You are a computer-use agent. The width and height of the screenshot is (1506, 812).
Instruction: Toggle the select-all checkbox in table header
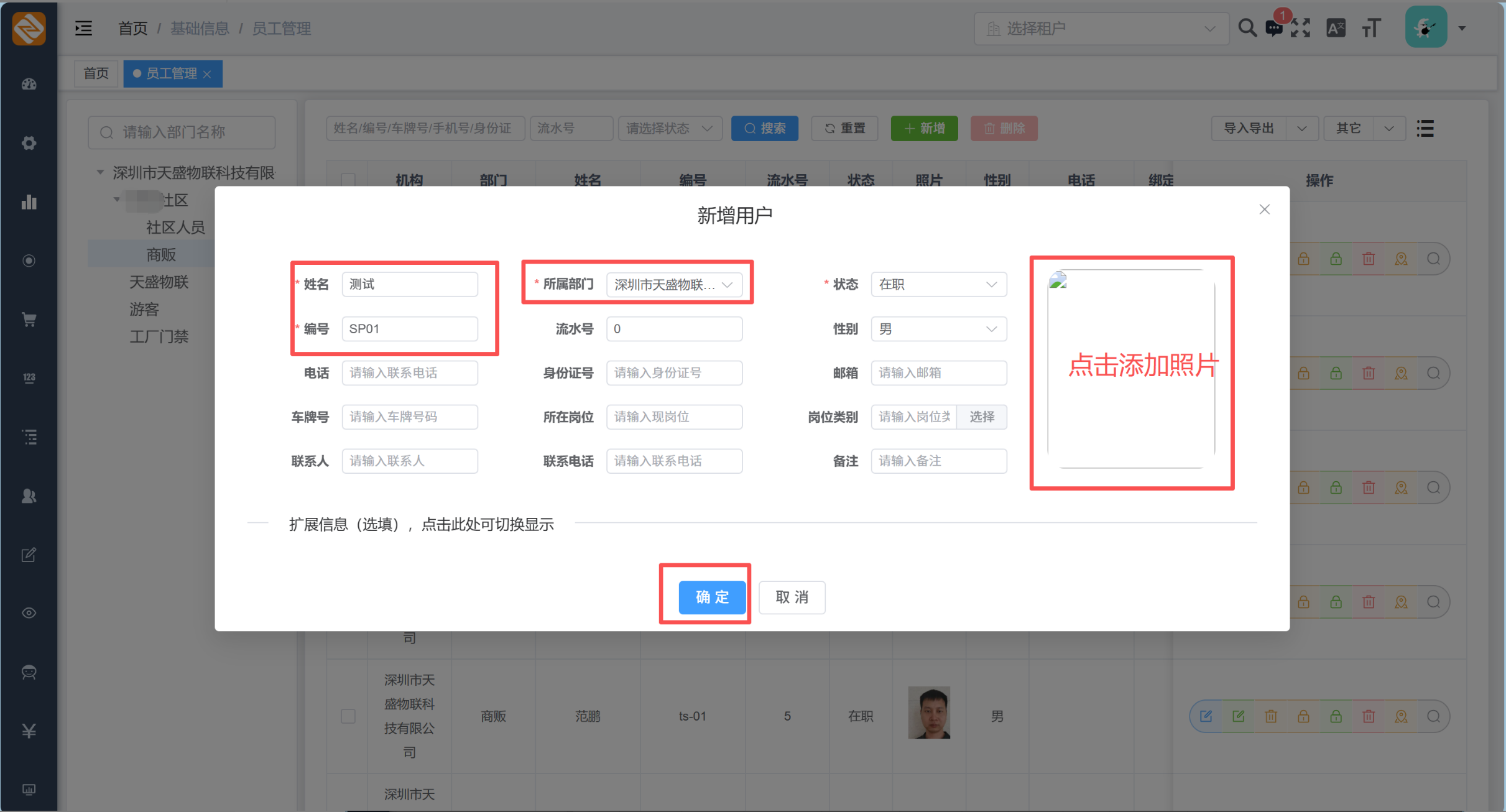(x=348, y=180)
